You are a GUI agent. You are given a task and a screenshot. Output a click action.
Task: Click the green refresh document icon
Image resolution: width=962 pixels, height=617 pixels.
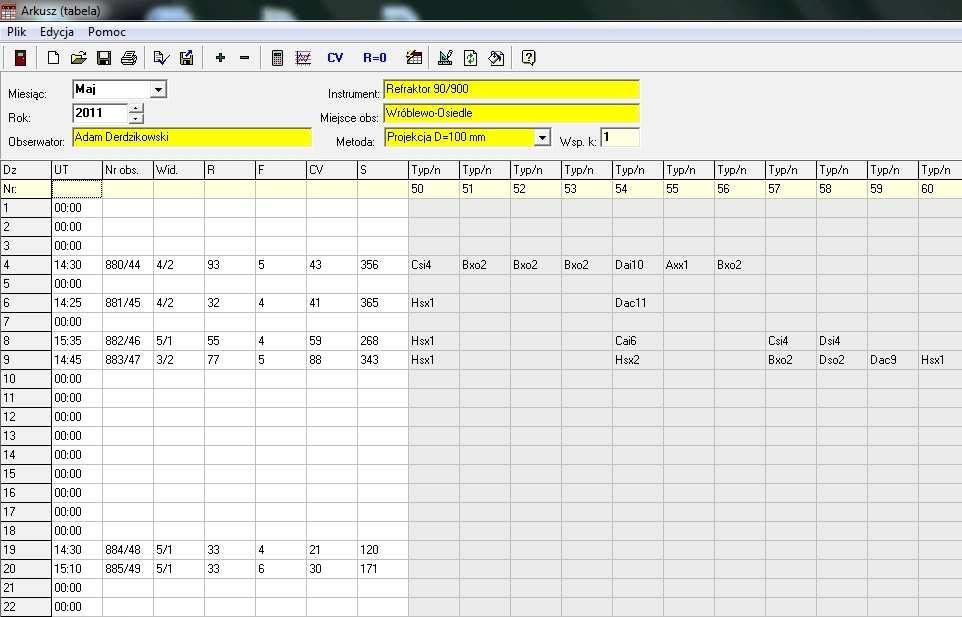[471, 58]
